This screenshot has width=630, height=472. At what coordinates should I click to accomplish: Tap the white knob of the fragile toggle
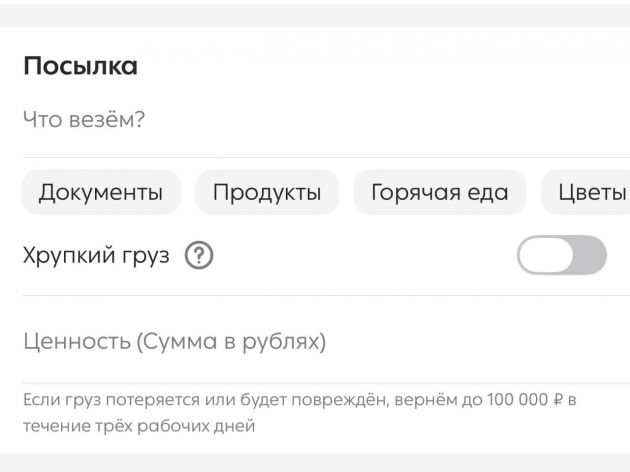546,255
